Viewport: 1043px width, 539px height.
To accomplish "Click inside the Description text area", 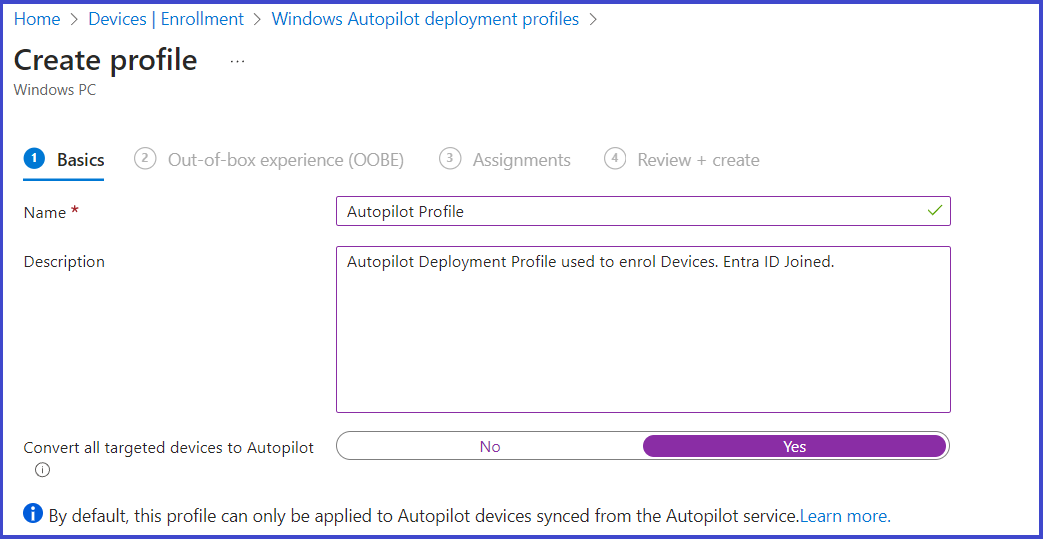I will tap(643, 329).
